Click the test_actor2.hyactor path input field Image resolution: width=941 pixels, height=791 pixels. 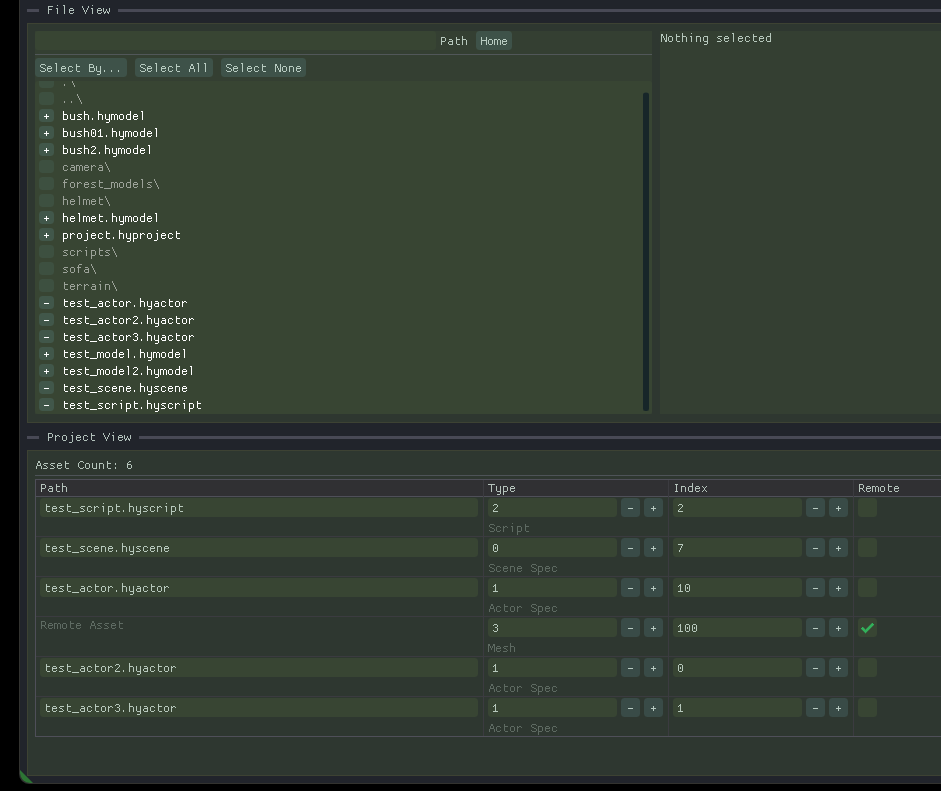coord(259,668)
